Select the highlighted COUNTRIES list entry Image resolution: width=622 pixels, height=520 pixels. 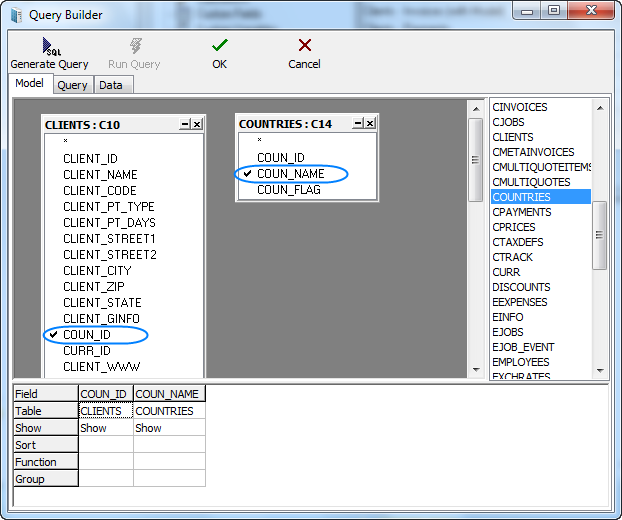point(541,197)
